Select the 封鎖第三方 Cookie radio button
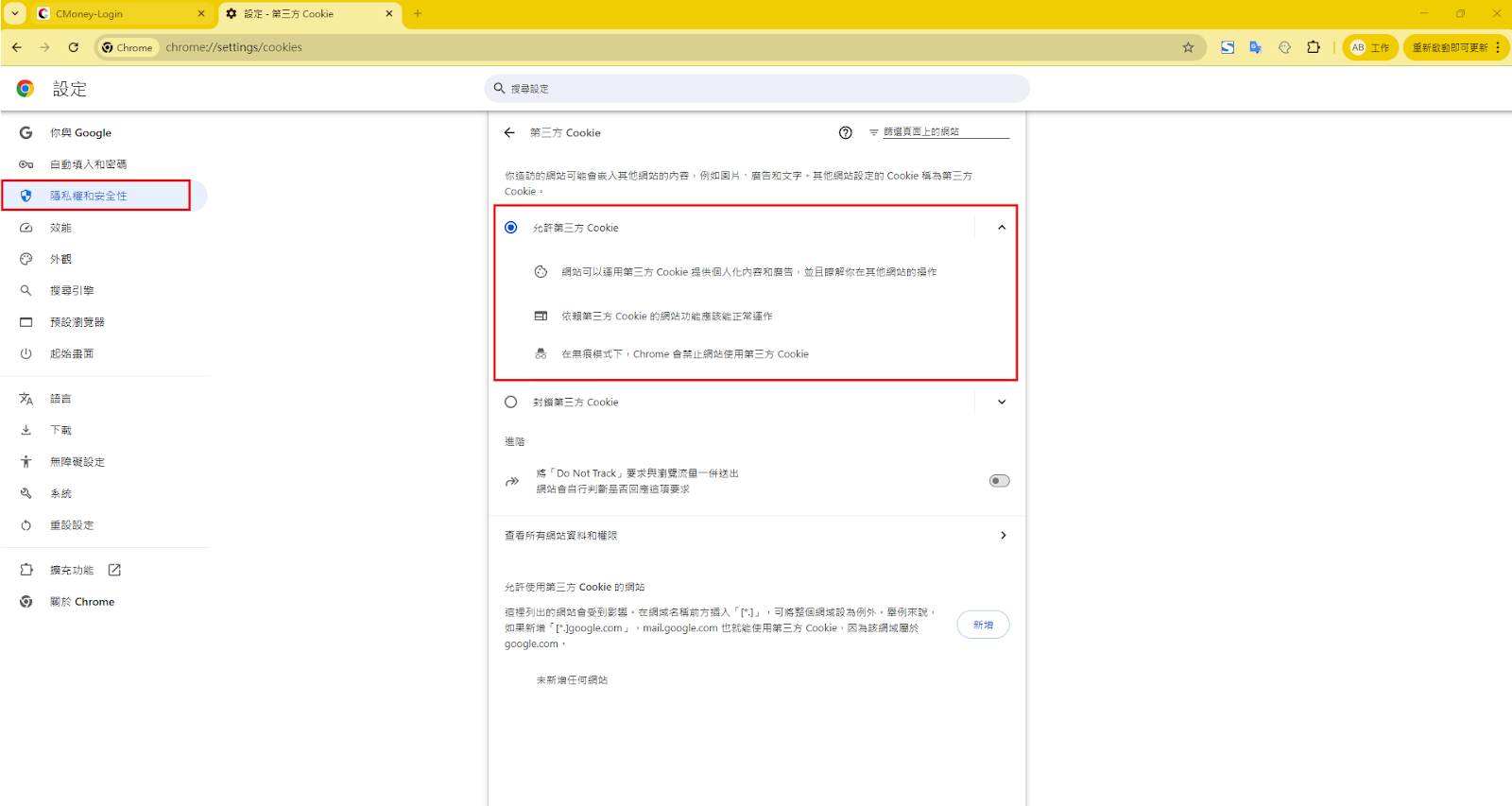Viewport: 1512px width, 806px height. pyautogui.click(x=511, y=403)
